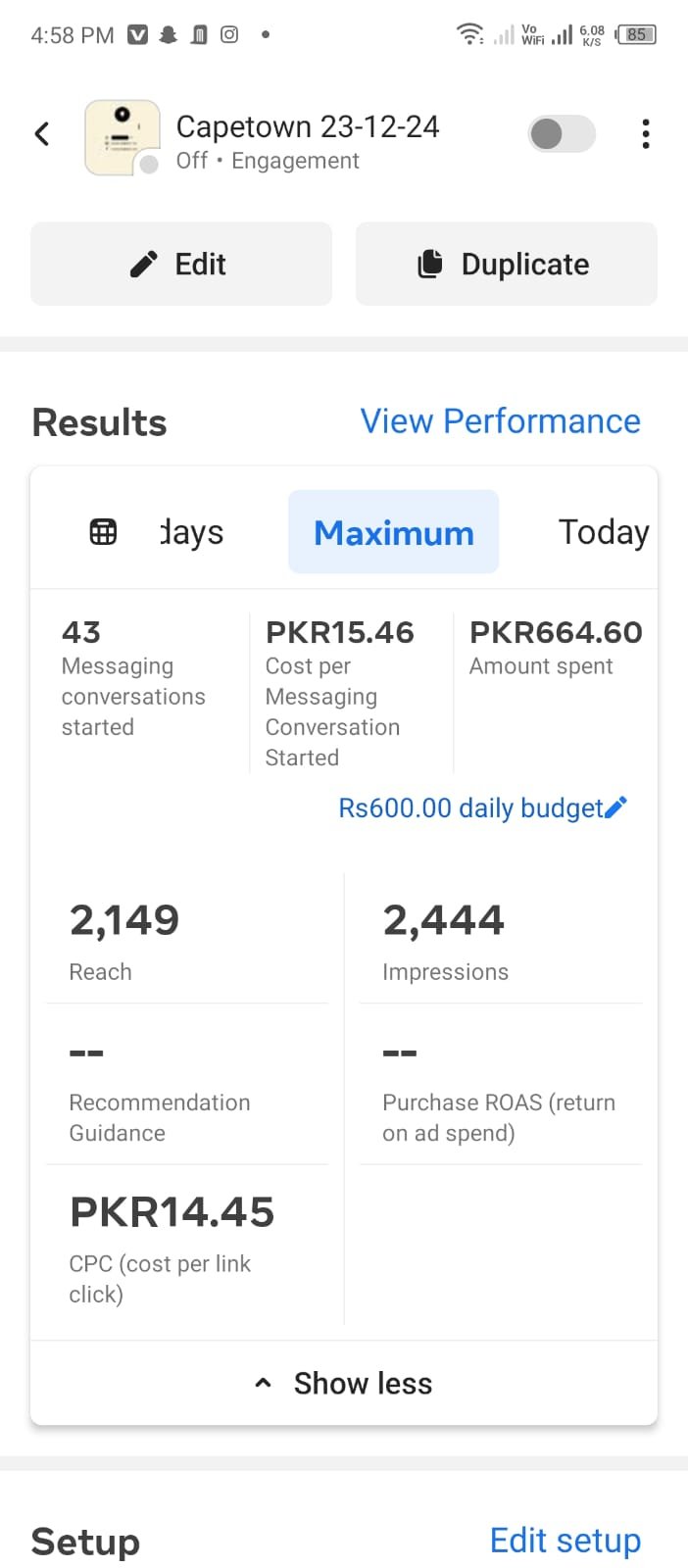Tap the PKR14.45 CPC metric
Image resolution: width=688 pixels, height=1568 pixels.
[172, 1212]
